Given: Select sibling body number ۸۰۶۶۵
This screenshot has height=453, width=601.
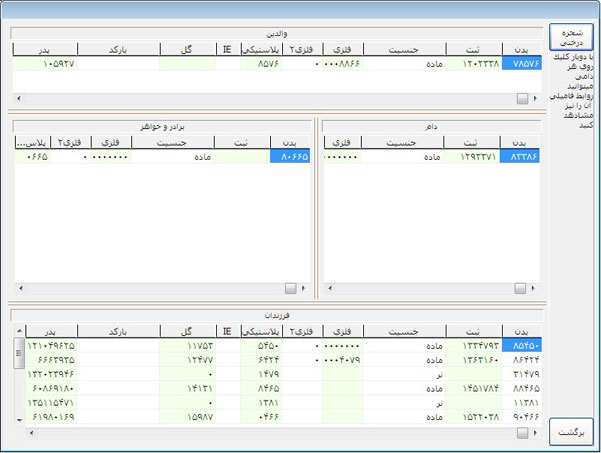Looking at the screenshot, I should tap(290, 156).
